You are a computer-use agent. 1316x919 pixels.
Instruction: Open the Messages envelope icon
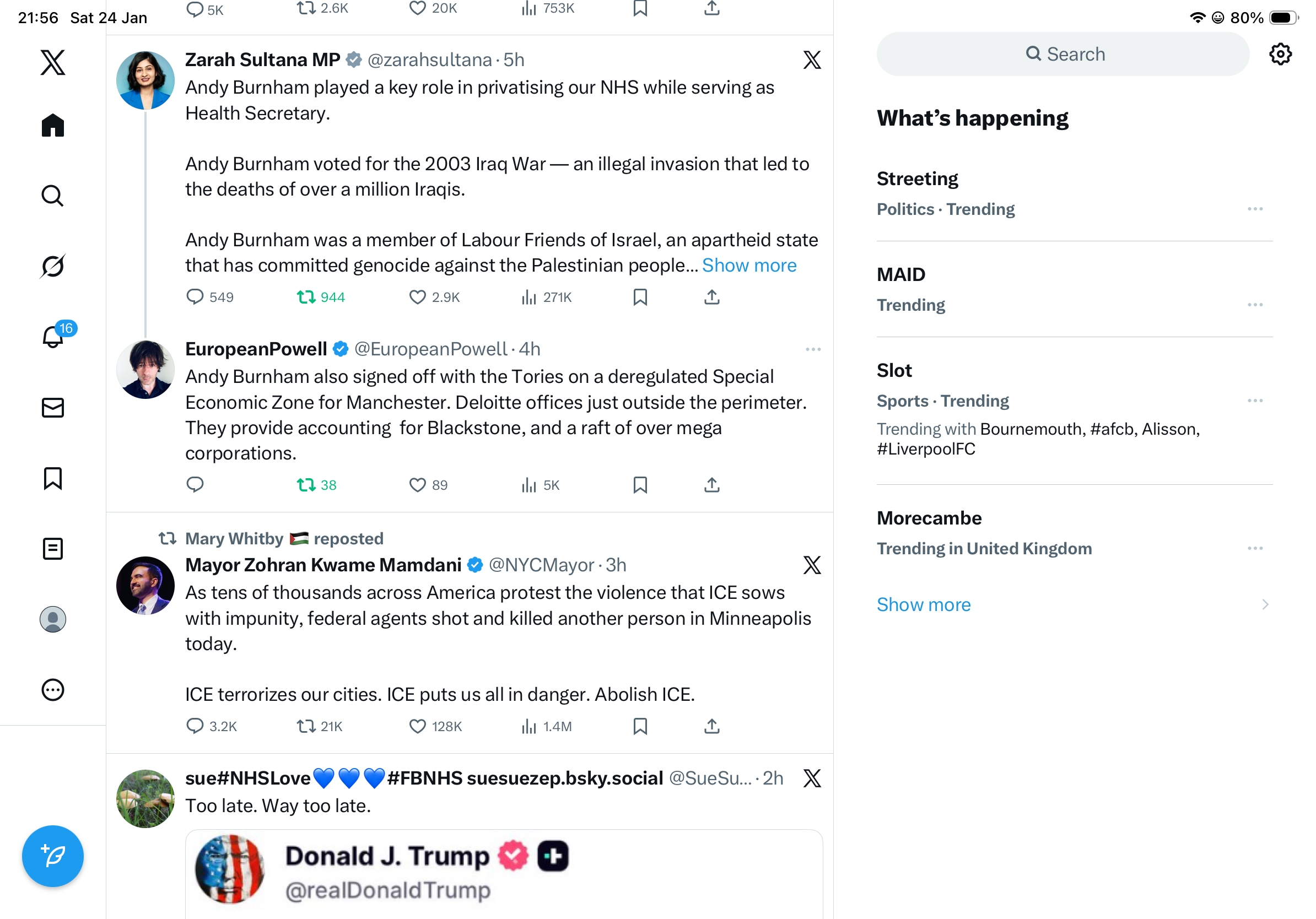tap(53, 407)
